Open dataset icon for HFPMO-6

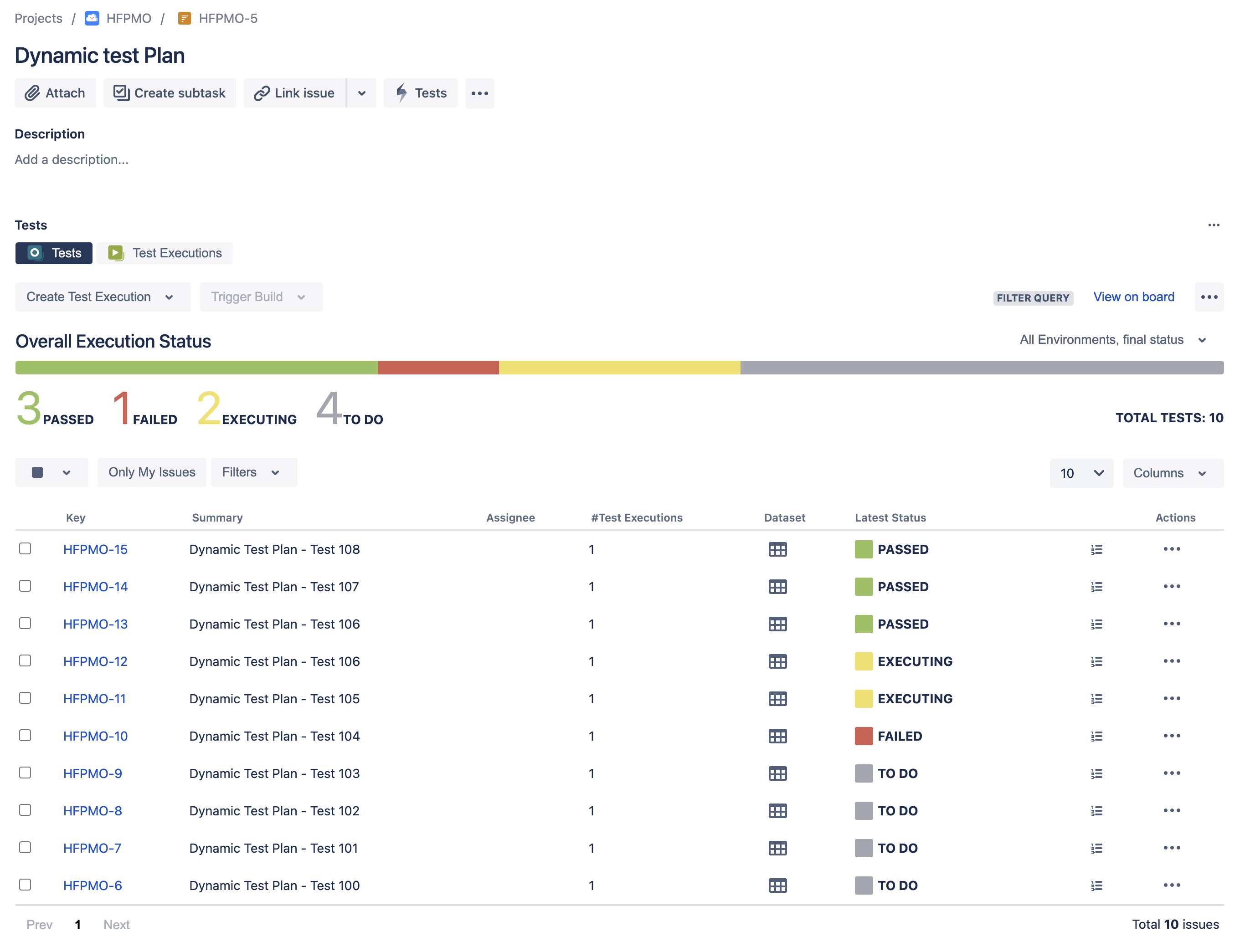777,885
